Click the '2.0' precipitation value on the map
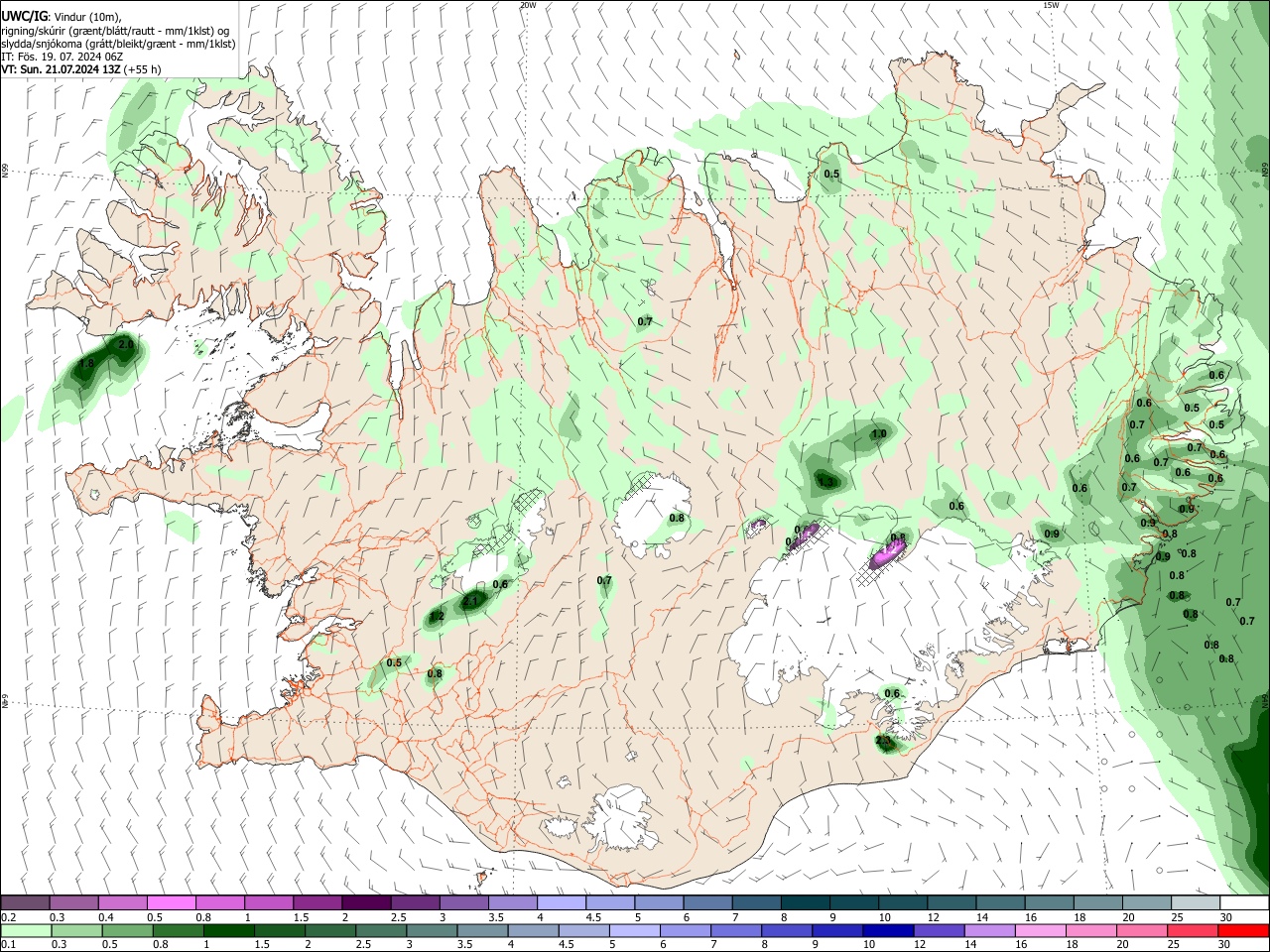Screen dimensions: 1270x952 pyautogui.click(x=126, y=344)
